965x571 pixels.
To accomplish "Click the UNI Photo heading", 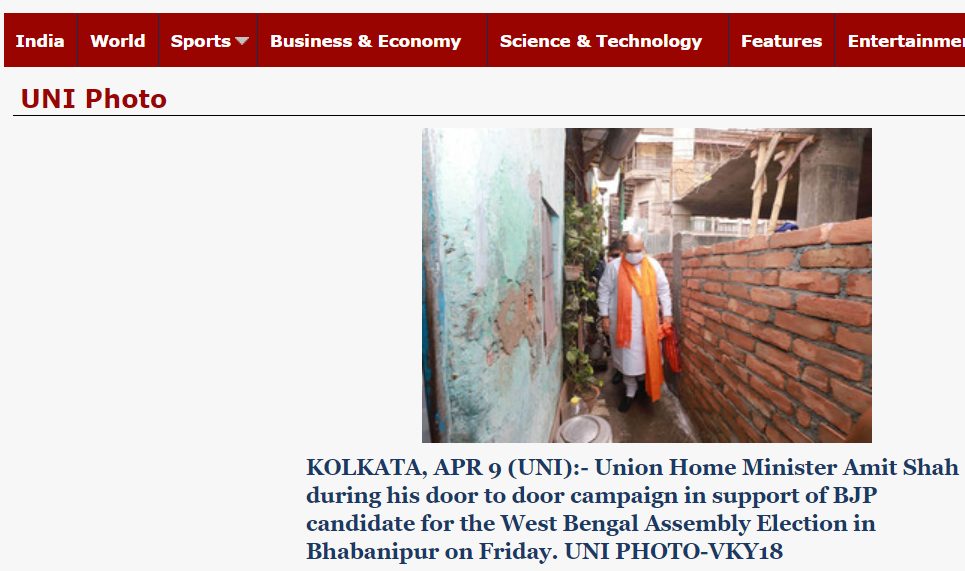I will 94,99.
